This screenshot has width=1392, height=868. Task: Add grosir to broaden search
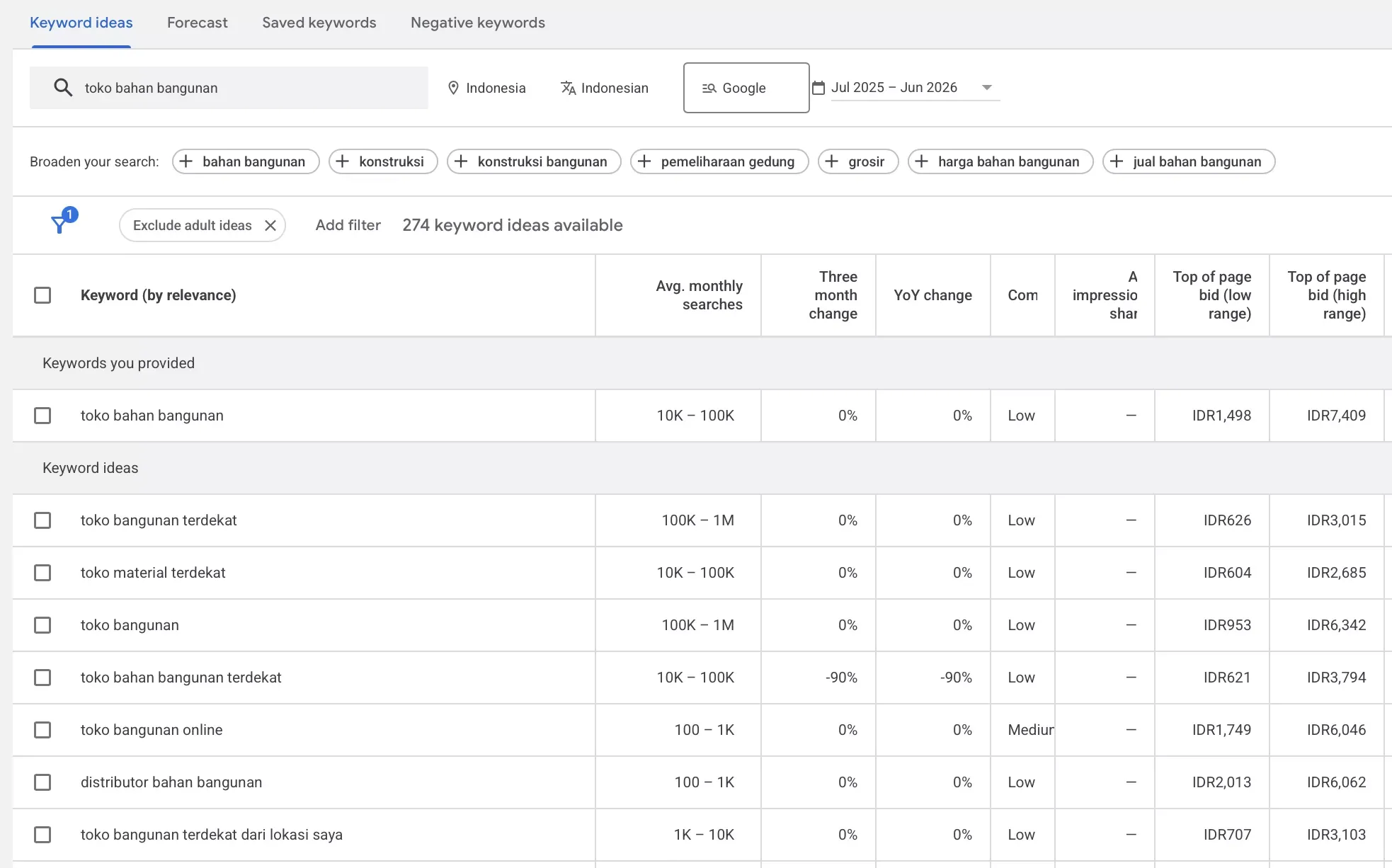[x=858, y=161]
